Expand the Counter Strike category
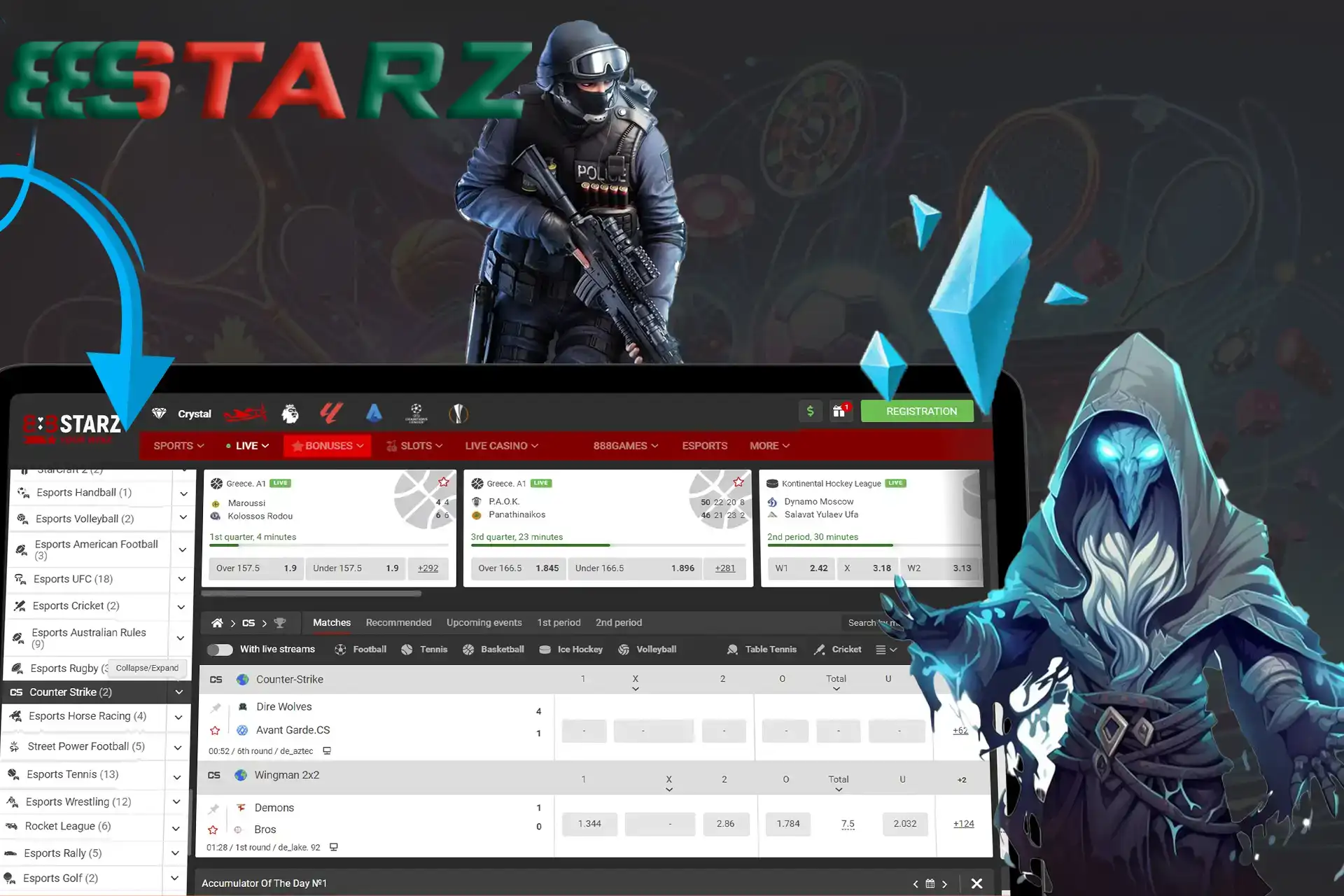1344x896 pixels. [x=180, y=692]
